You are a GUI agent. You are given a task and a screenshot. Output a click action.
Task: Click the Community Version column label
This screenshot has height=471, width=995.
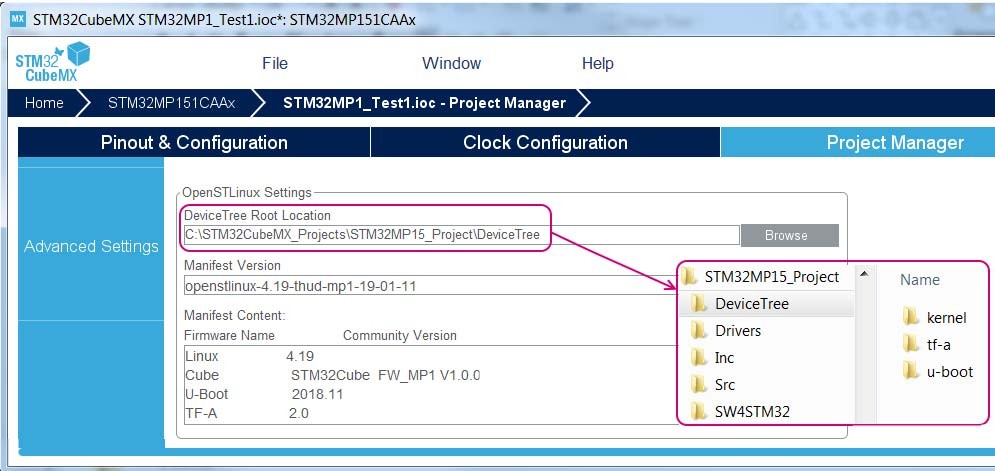point(399,336)
